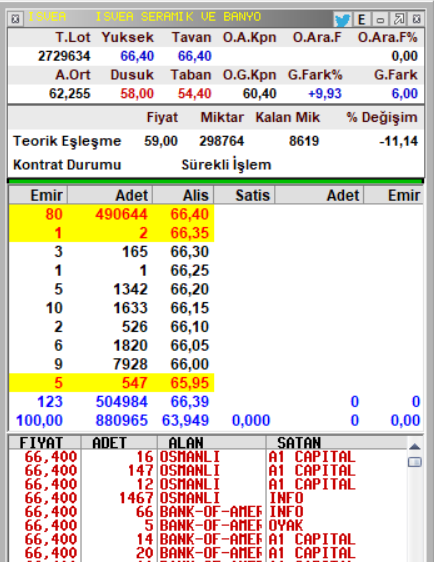The height and width of the screenshot is (562, 434).
Task: Click OYAK in the SATAN column
Action: point(286,526)
